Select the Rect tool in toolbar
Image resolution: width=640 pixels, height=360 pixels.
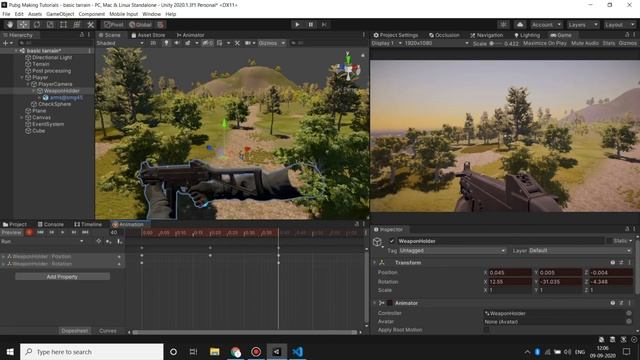point(63,24)
